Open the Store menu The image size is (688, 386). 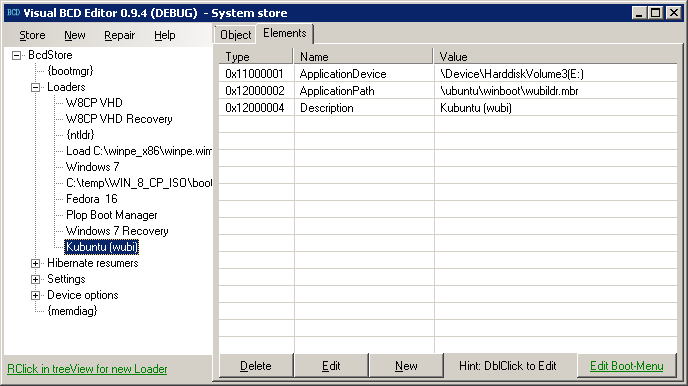[32, 35]
